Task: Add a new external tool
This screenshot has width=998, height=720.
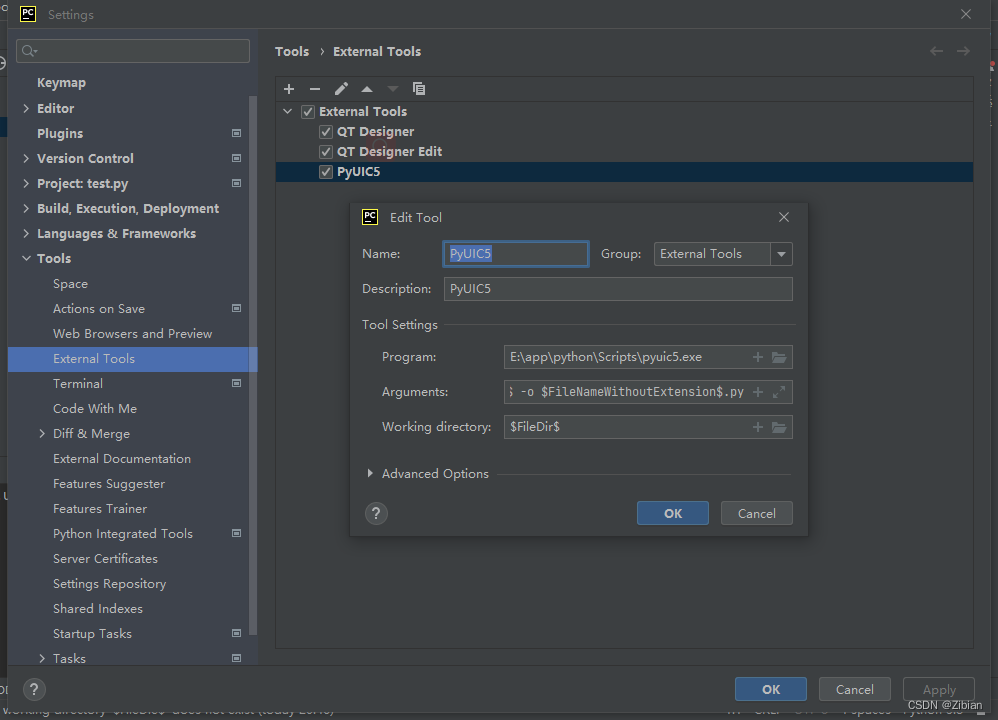Action: [x=289, y=88]
